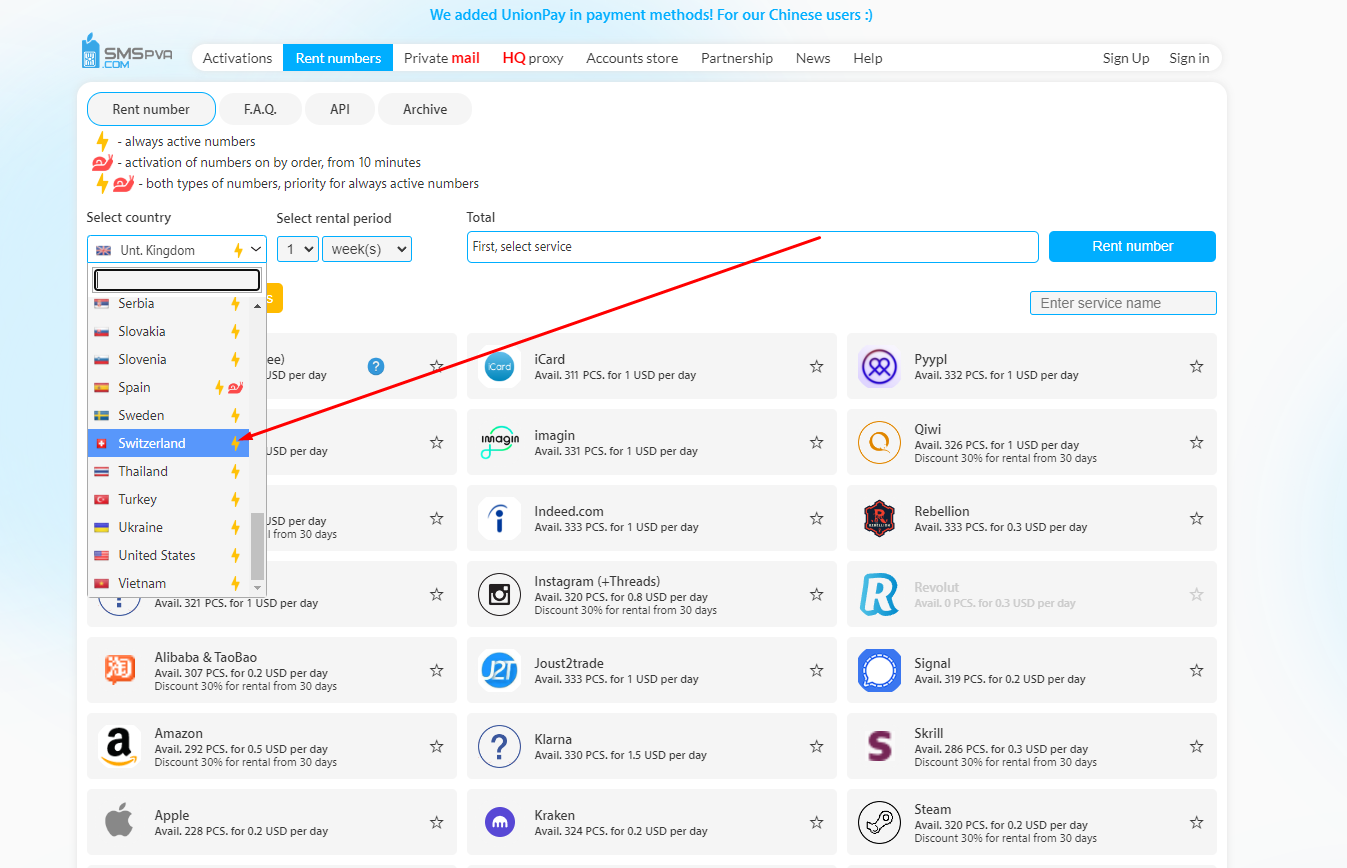The height and width of the screenshot is (868, 1347).
Task: Choose Switzerland from the country list
Action: (x=168, y=443)
